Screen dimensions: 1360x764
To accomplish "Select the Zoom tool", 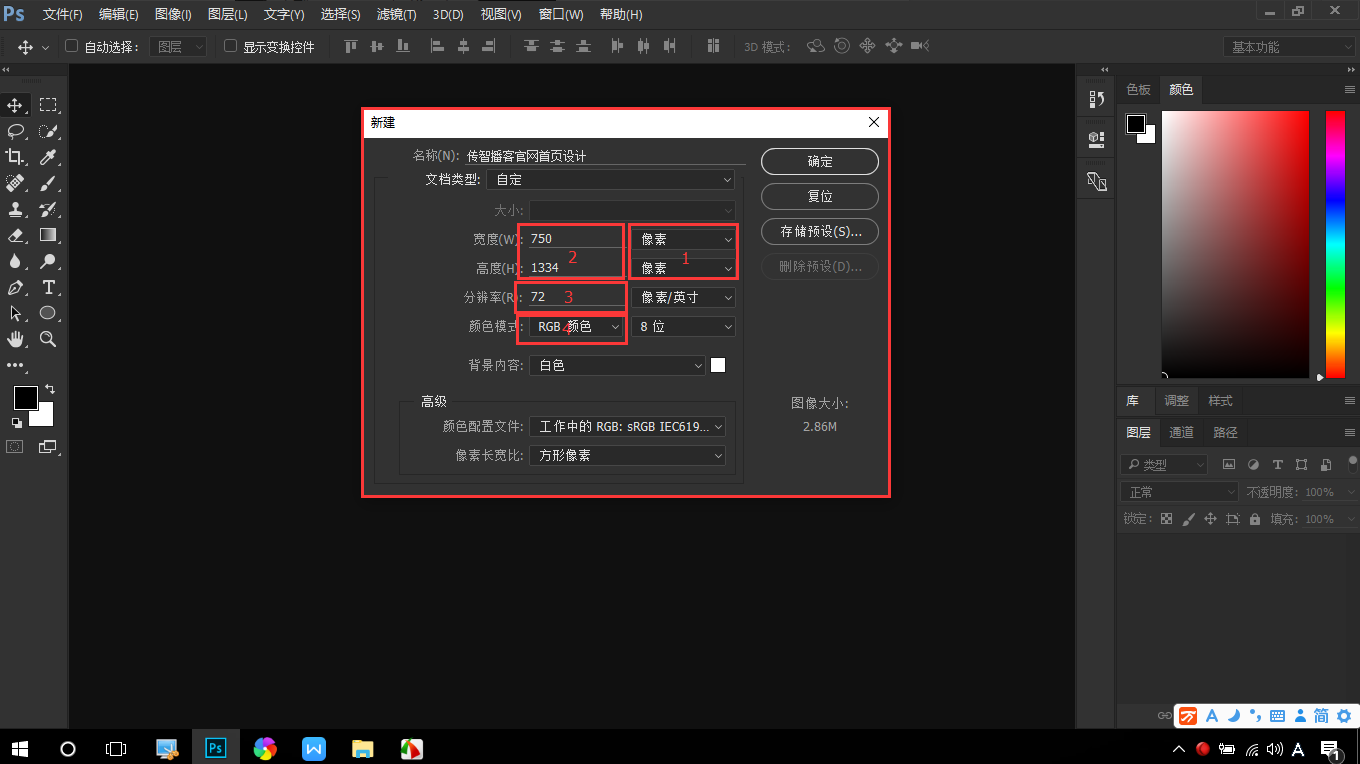I will coord(47,339).
